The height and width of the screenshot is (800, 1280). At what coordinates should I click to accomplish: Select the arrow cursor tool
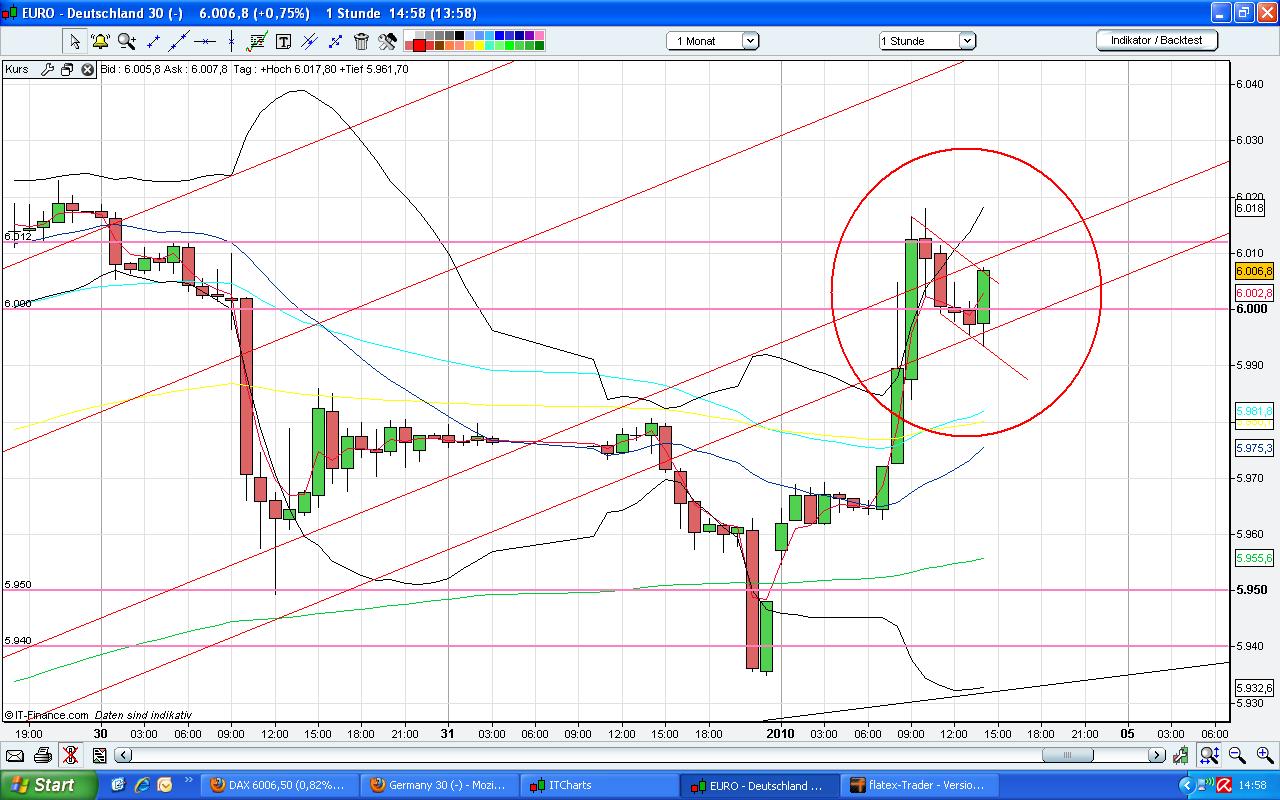coord(74,41)
